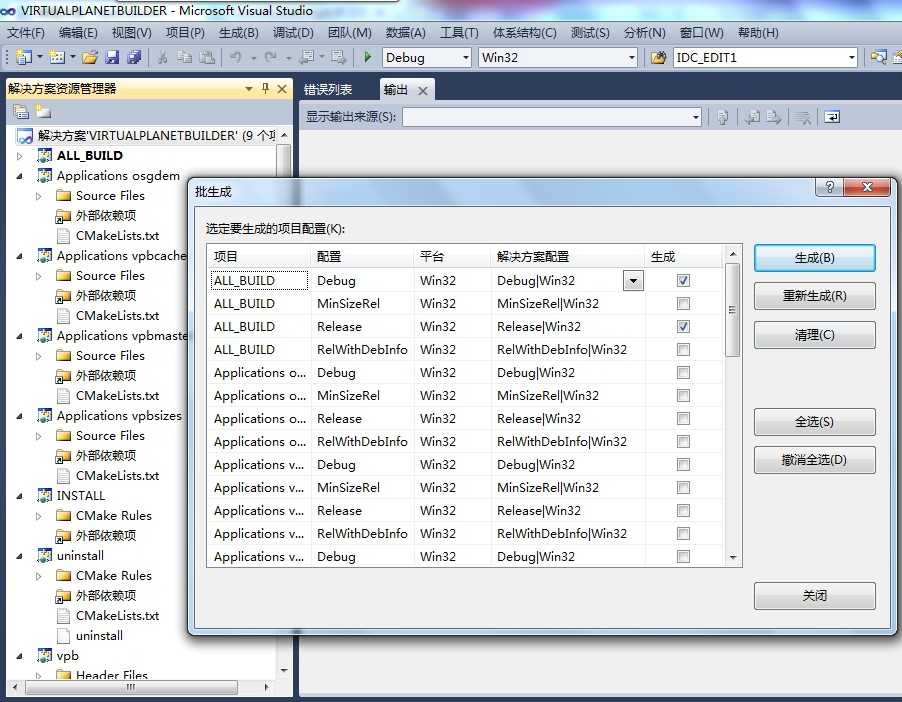The width and height of the screenshot is (902, 702).
Task: Click the Save All icon
Action: (134, 57)
